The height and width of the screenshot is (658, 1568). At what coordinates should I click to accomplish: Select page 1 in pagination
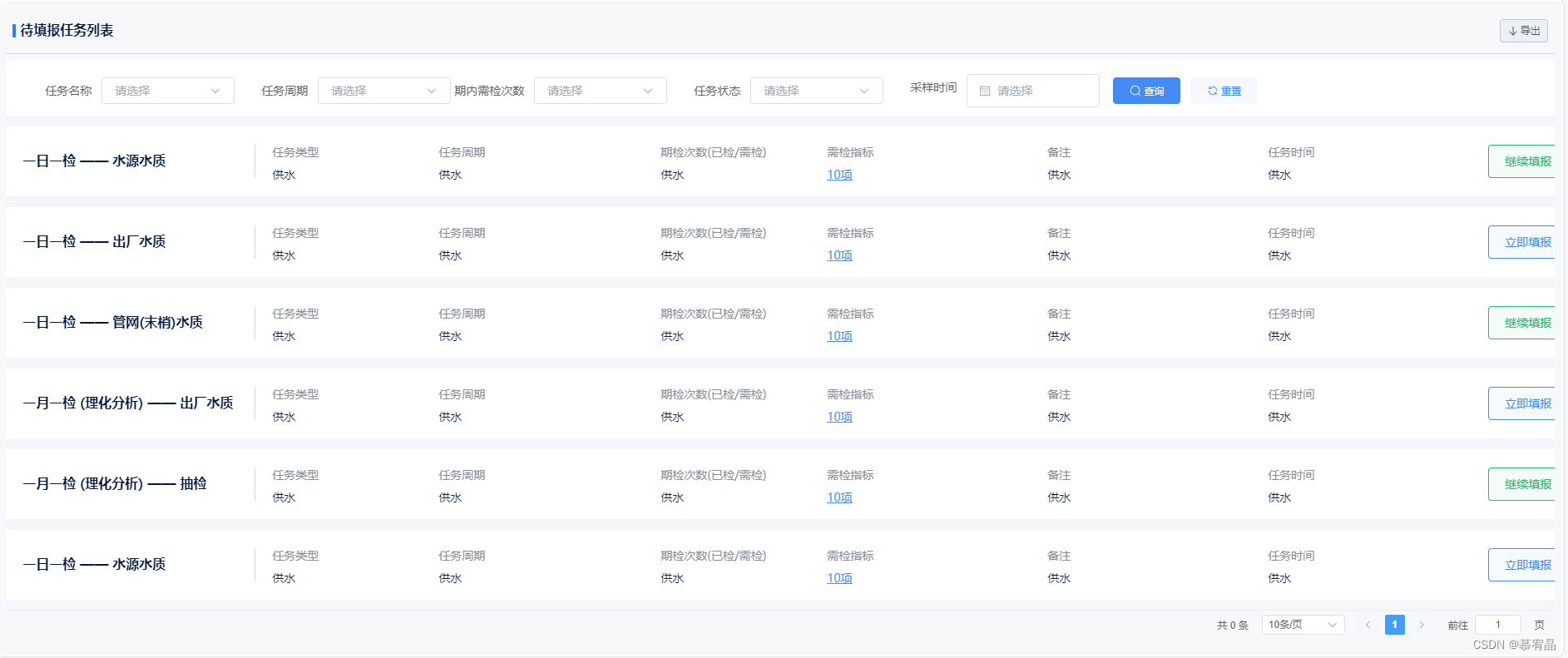(x=1395, y=625)
